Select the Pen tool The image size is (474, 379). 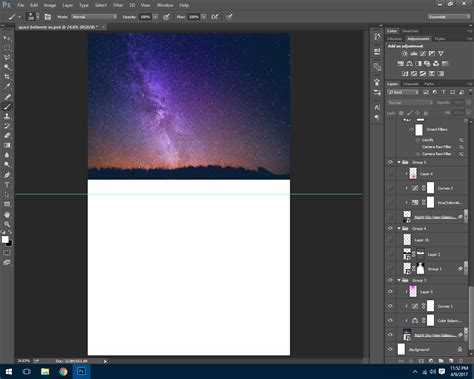[7, 175]
